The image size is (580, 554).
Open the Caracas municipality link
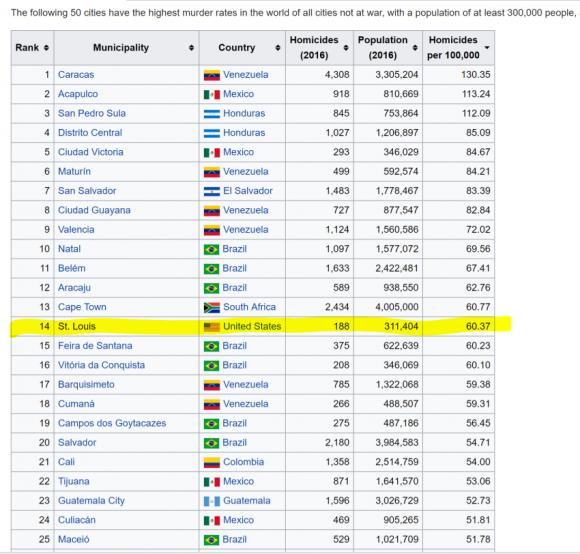76,75
